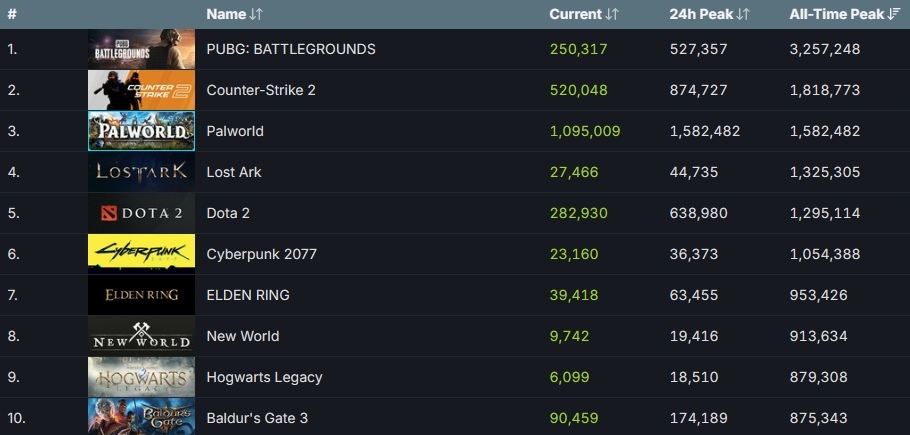This screenshot has height=435, width=910.
Task: Open the Palworld name link
Action: pos(235,131)
